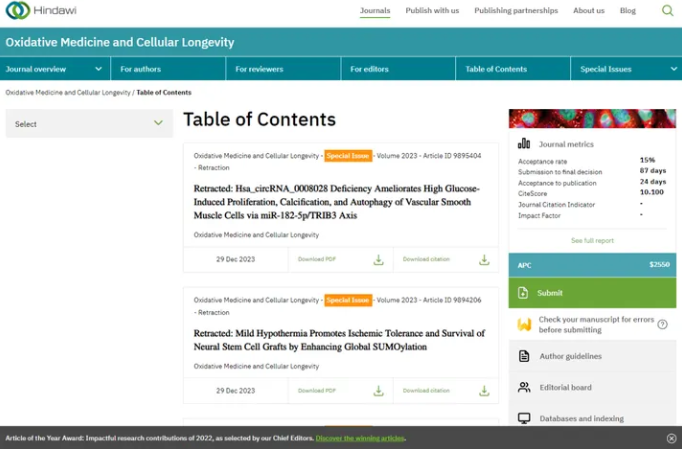Click 'Article ID 9895404' text

click(x=452, y=156)
